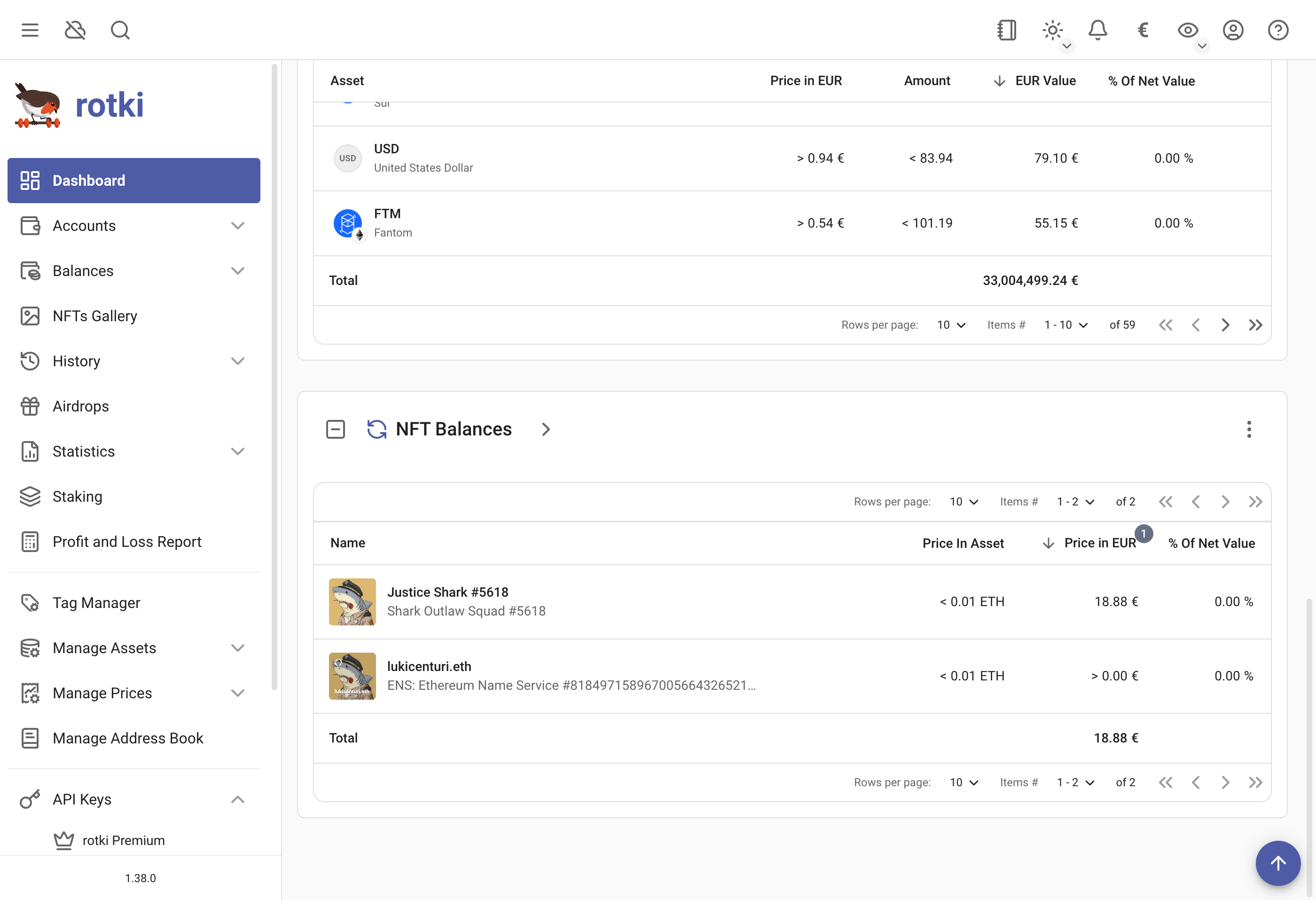Open Airdrops page
This screenshot has height=900, width=1316.
(133, 406)
